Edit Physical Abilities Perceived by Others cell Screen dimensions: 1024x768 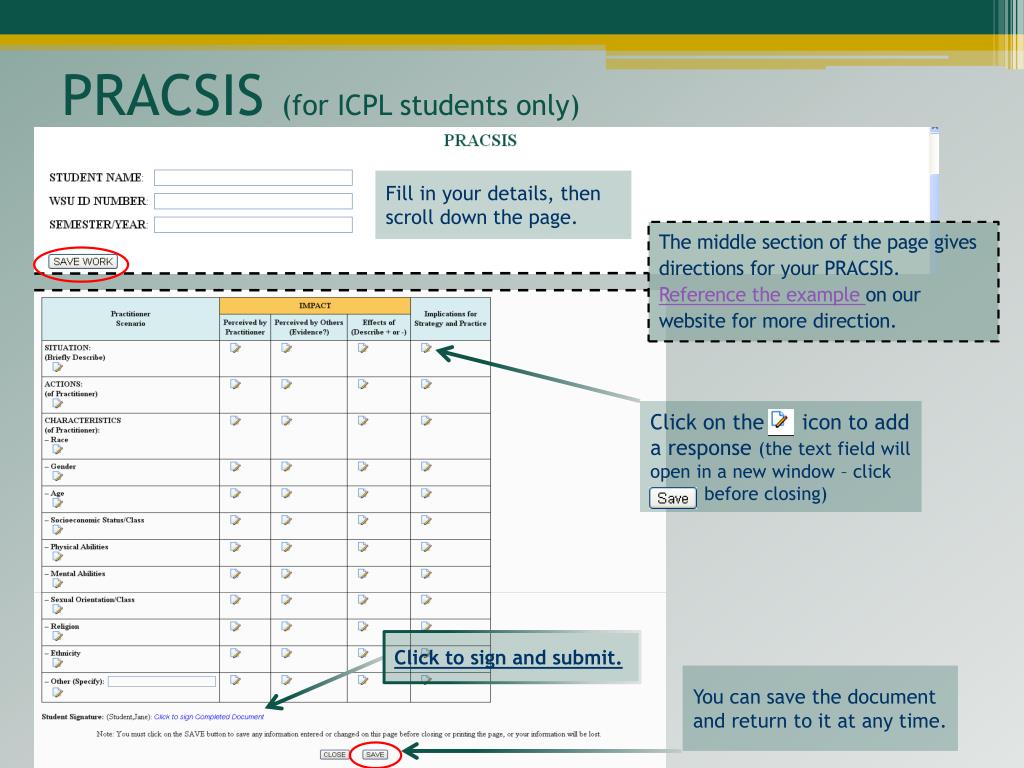click(x=287, y=547)
